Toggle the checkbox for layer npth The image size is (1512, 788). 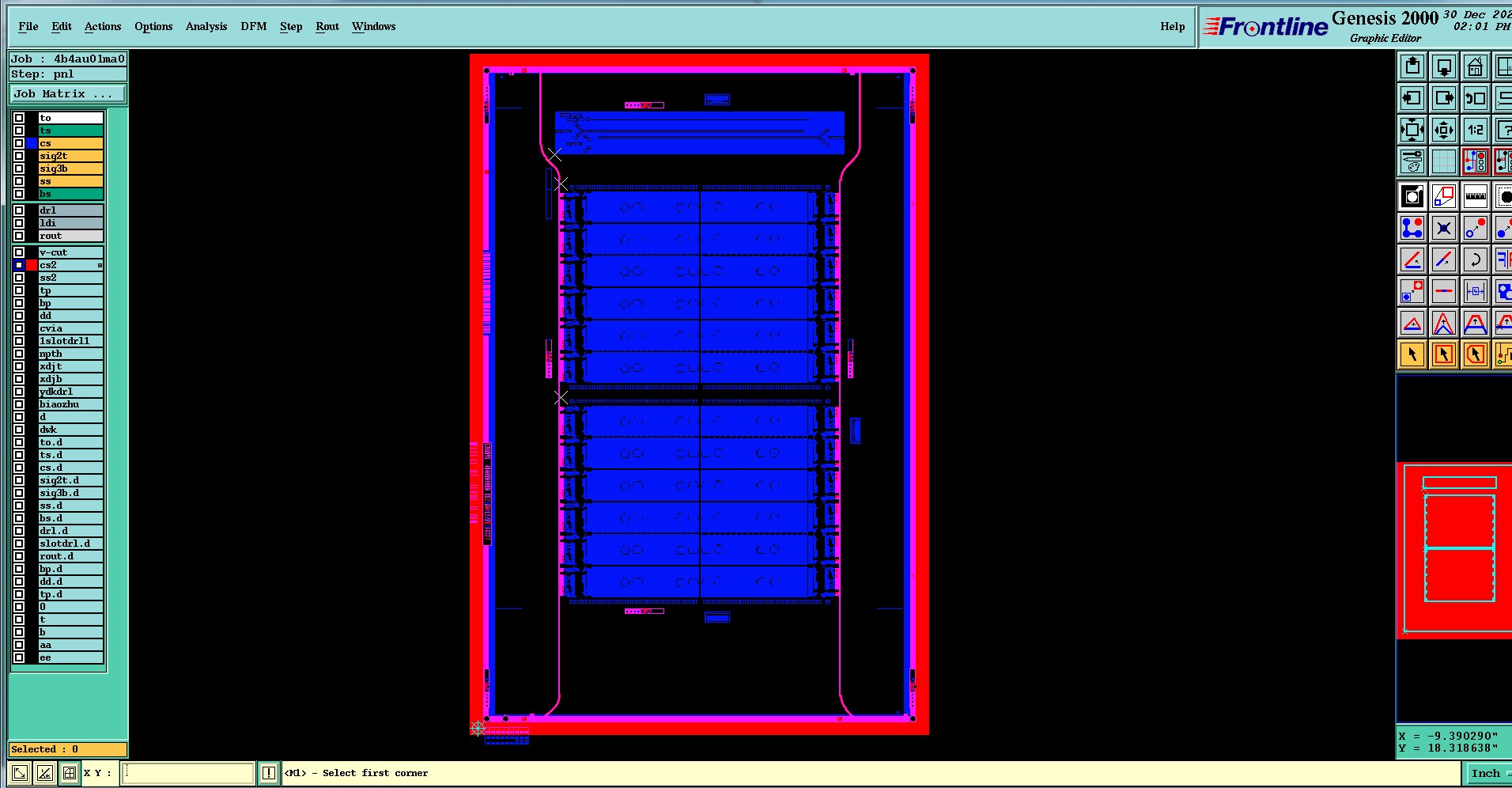tap(19, 354)
